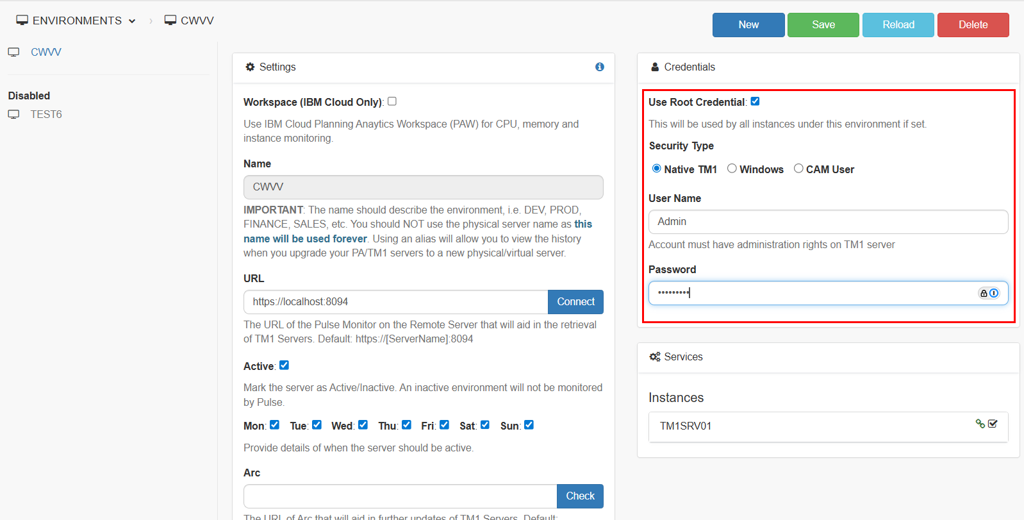The image size is (1024, 520).
Task: Click the password manager icon in Password field
Action: pyautogui.click(x=994, y=293)
